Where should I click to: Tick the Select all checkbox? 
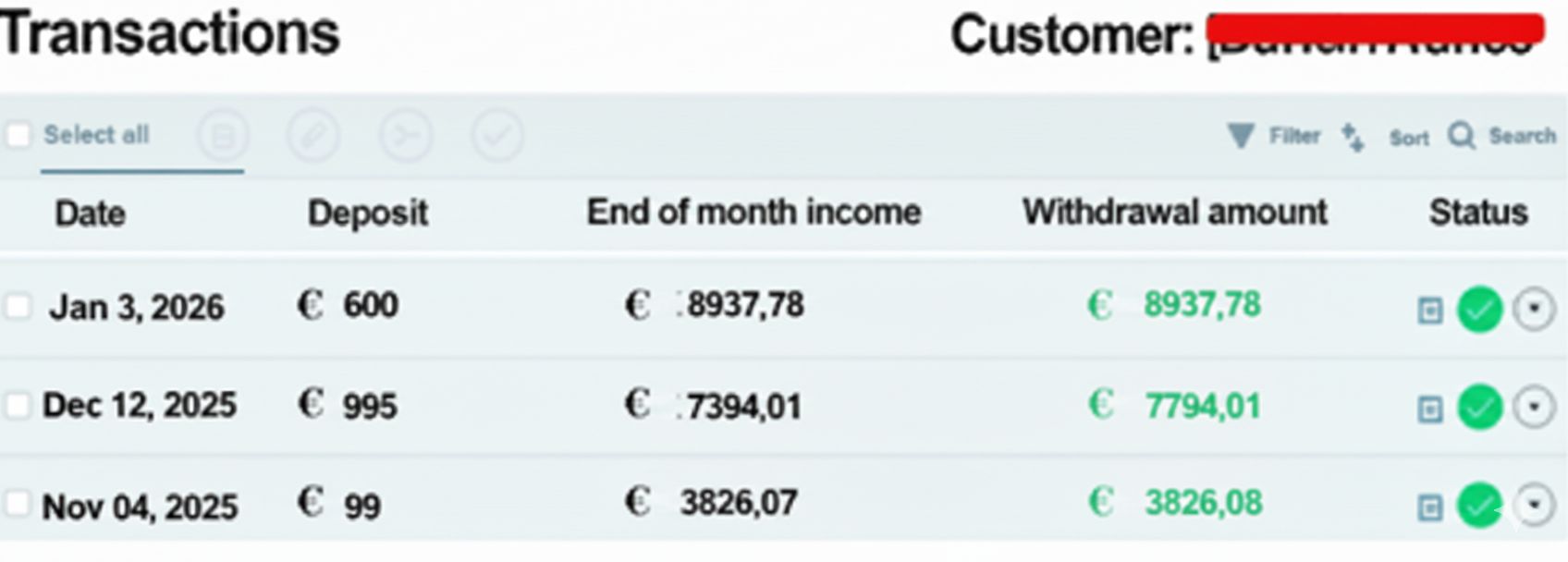pyautogui.click(x=18, y=136)
